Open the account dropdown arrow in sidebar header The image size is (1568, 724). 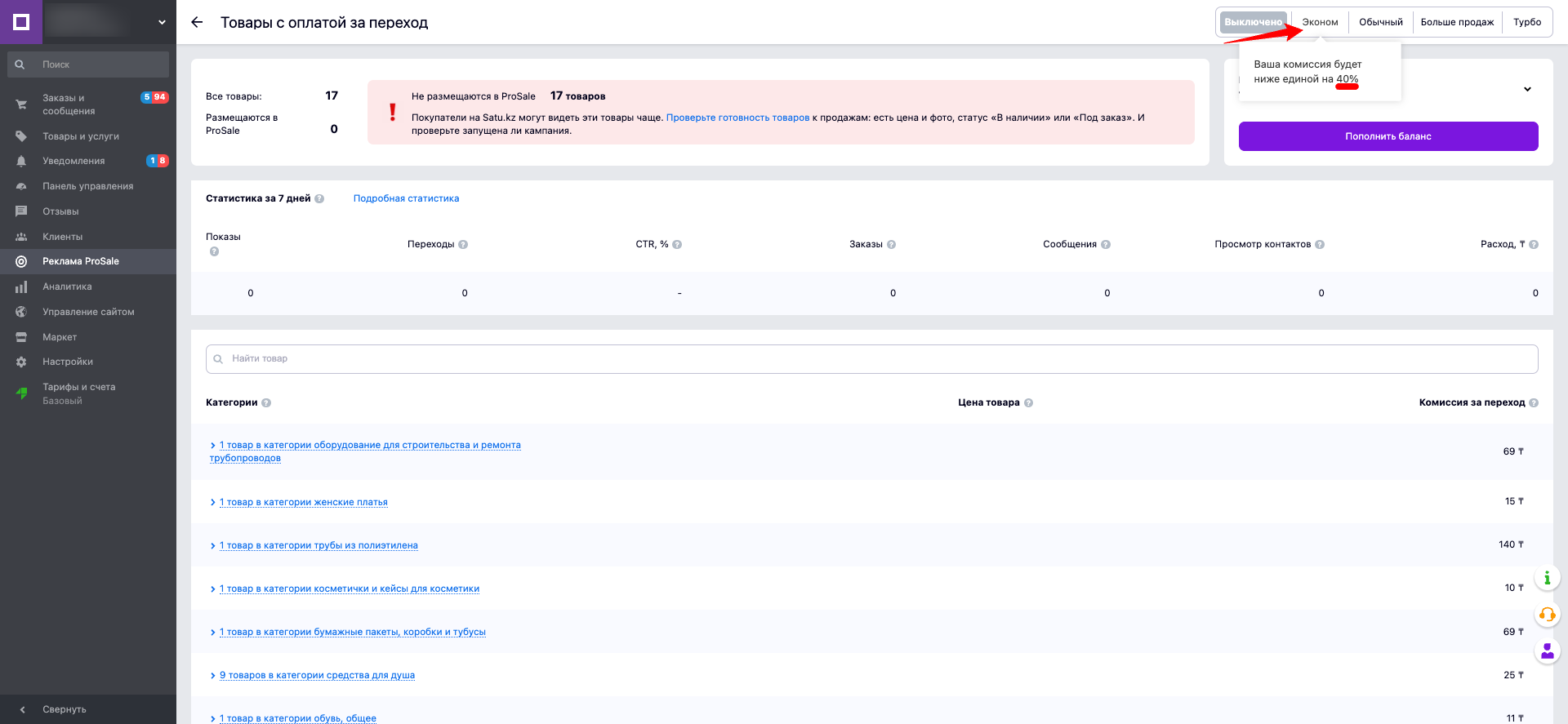(162, 22)
